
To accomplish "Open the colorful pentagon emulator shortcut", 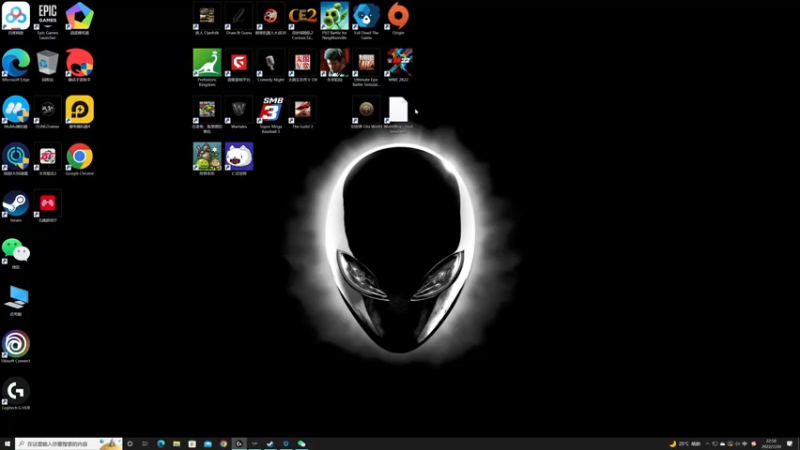I will 80,18.
